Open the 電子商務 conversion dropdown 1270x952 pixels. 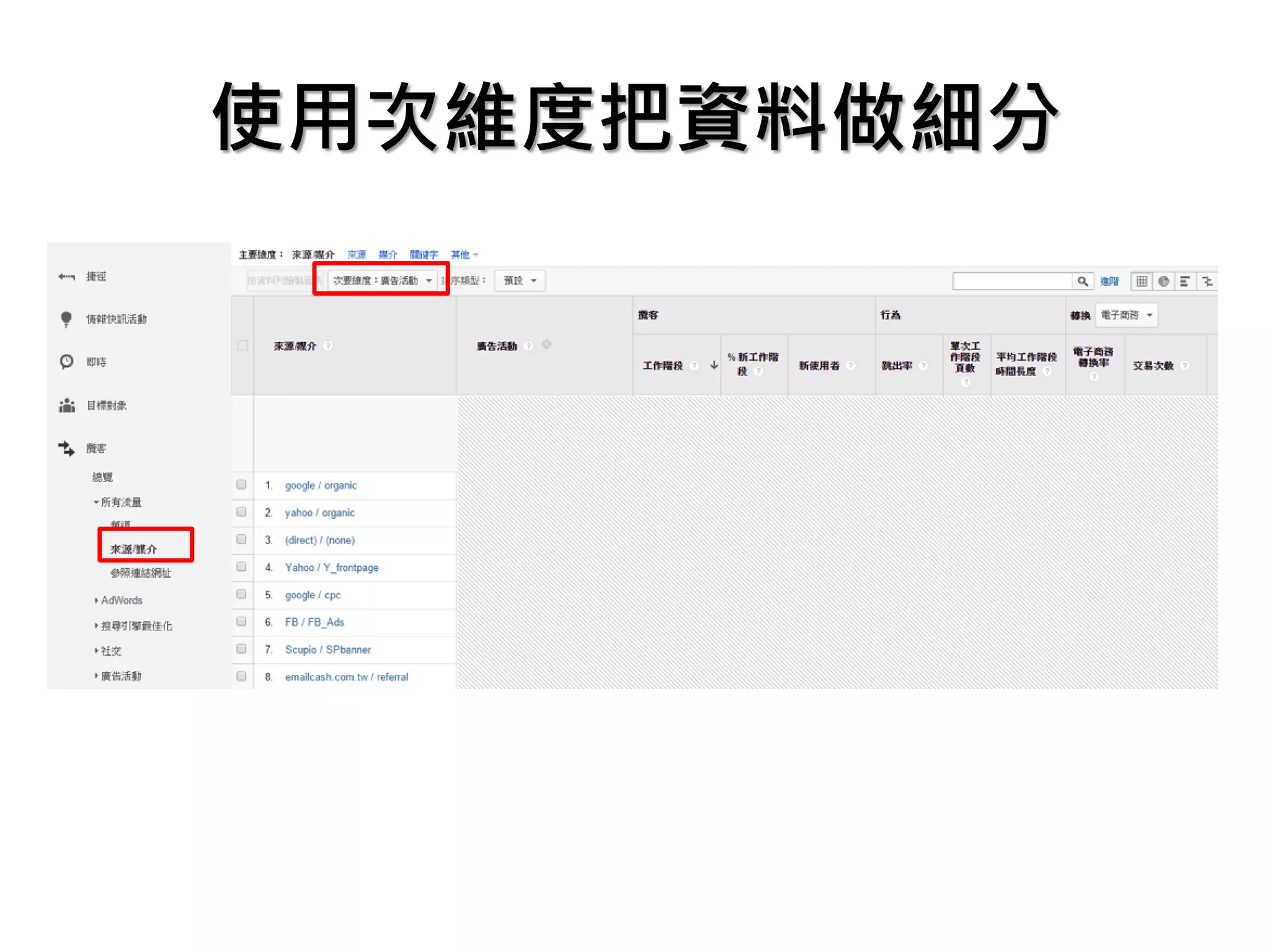(x=1126, y=315)
